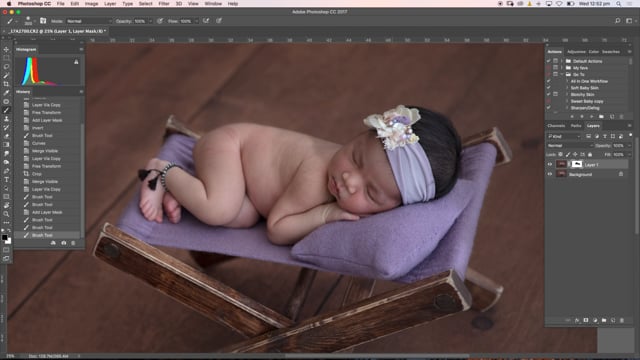This screenshot has width=640, height=360.
Task: Open the Flow dropdown arrow
Action: click(x=196, y=21)
